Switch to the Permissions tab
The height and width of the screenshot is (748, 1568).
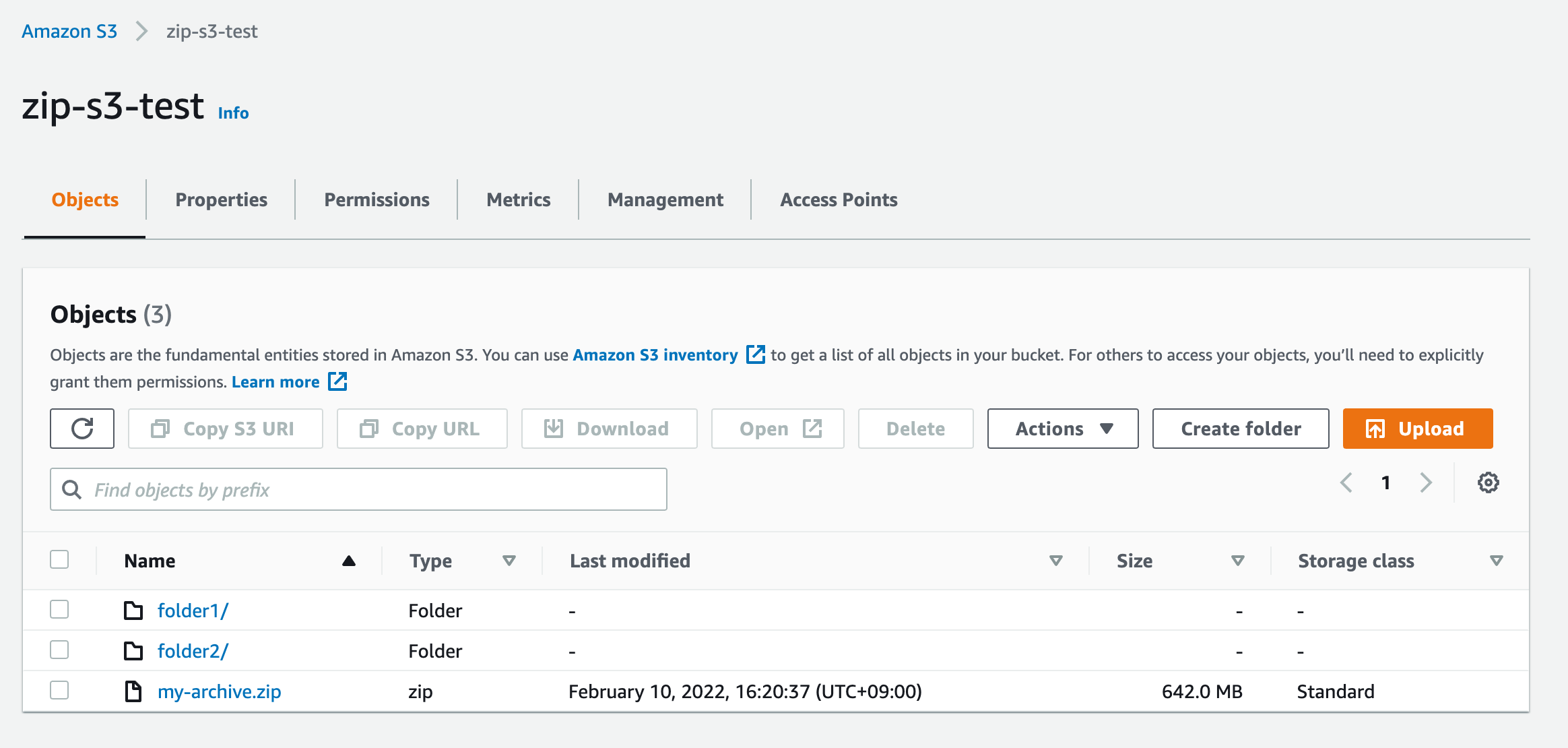click(x=377, y=199)
